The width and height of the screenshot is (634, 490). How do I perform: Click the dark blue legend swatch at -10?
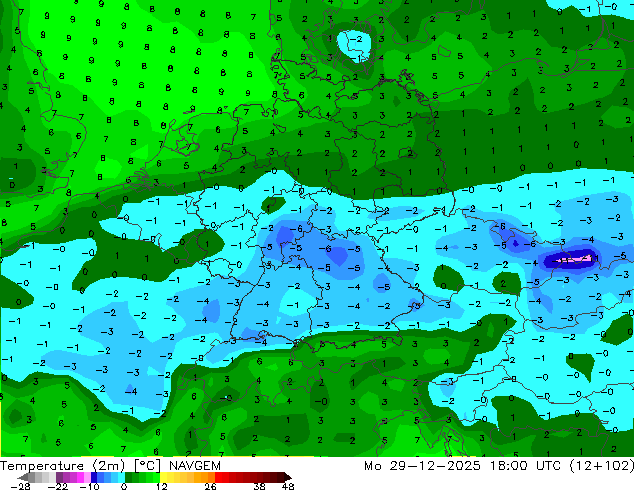point(94,477)
